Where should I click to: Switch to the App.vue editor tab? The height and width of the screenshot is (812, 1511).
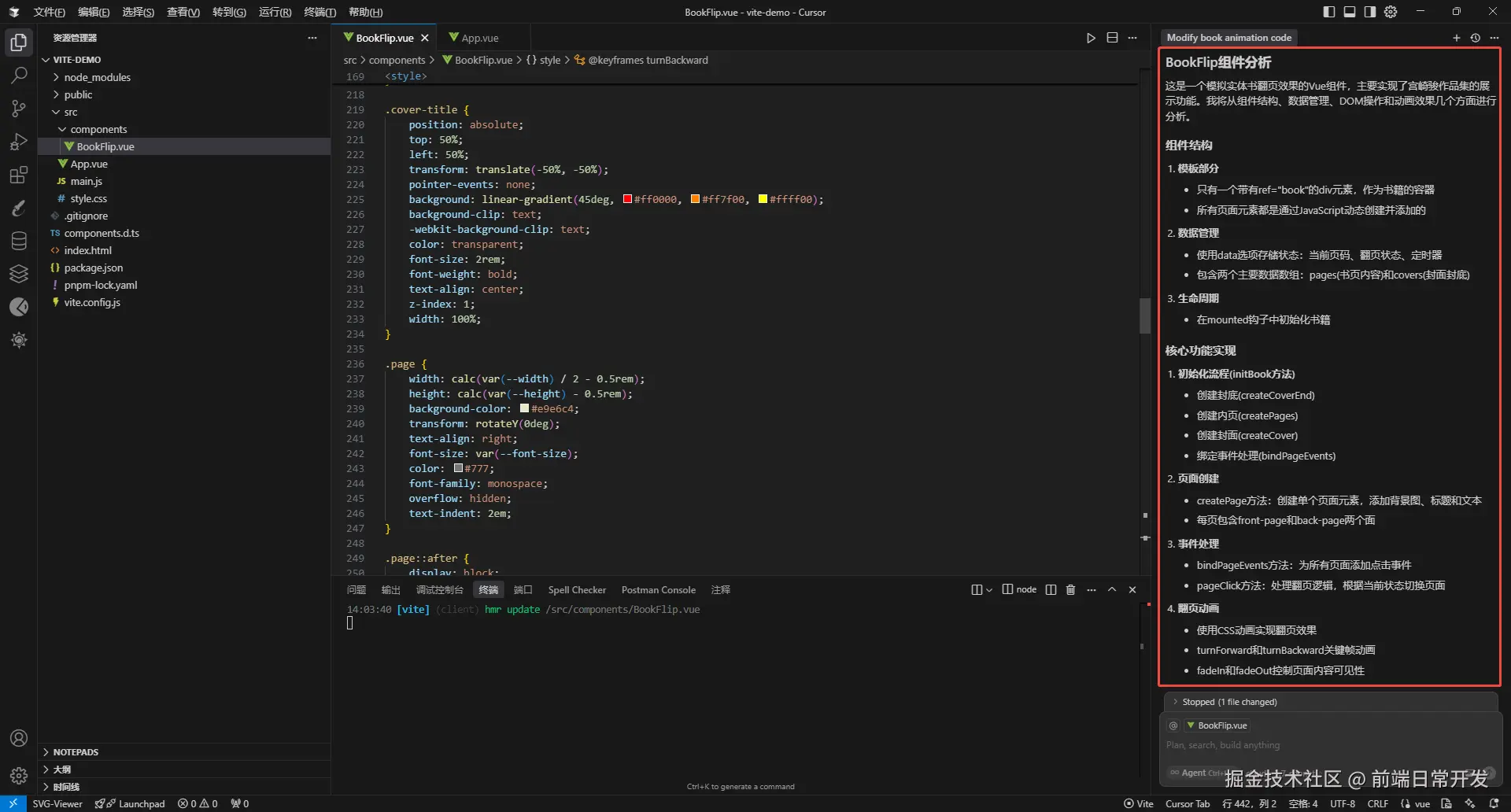[x=480, y=38]
